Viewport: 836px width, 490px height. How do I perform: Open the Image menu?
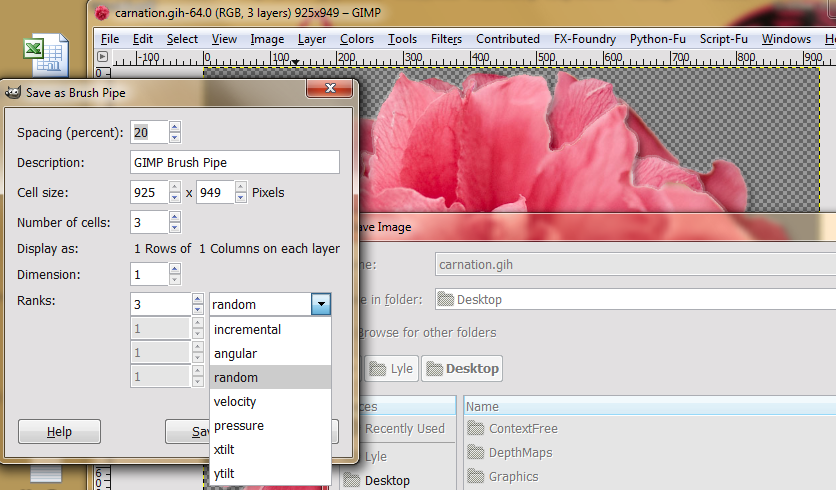pyautogui.click(x=267, y=39)
